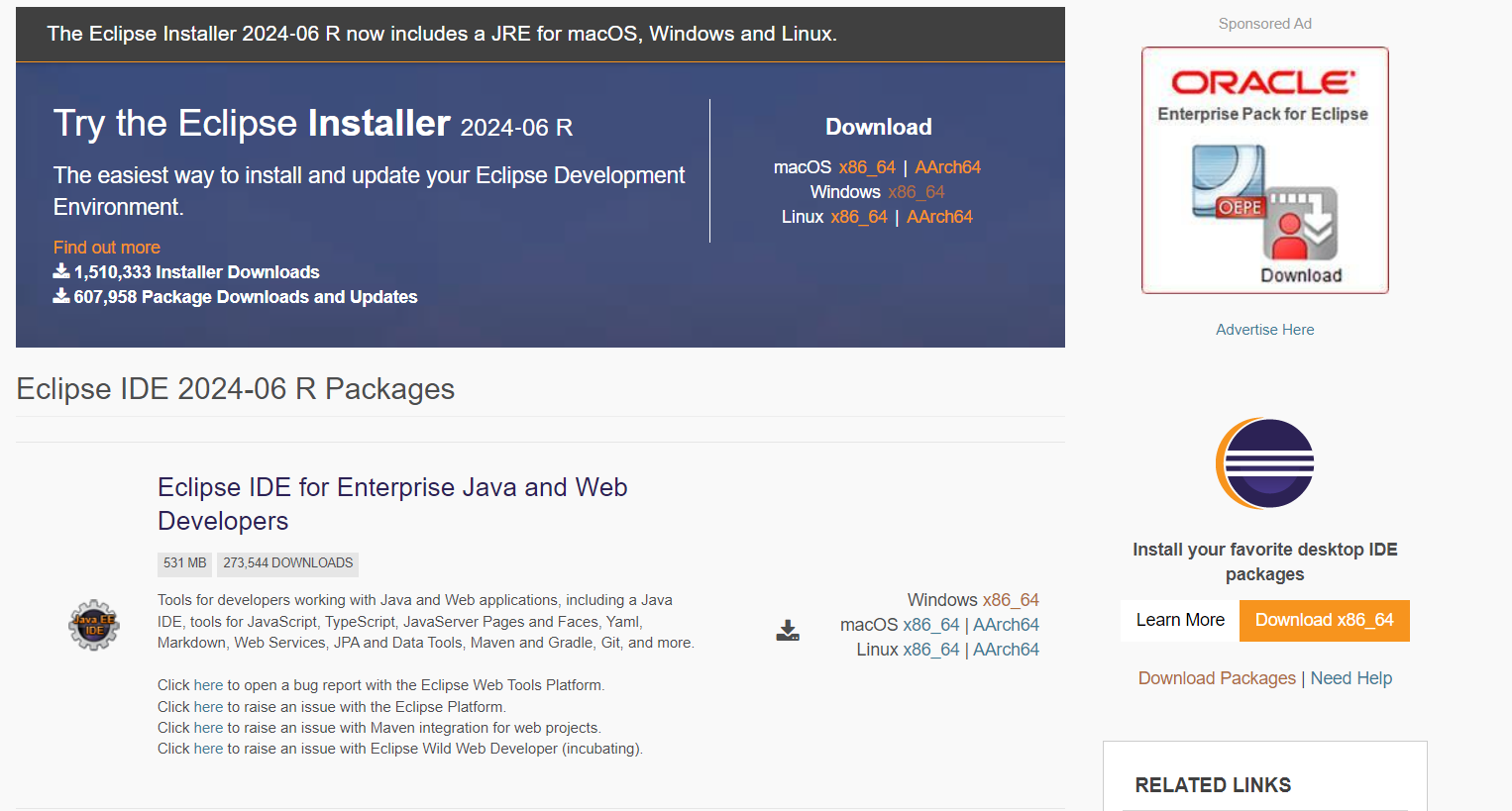Viewport: 1512px width, 811px height.
Task: Download installer for Linux AArch64
Action: click(x=939, y=217)
